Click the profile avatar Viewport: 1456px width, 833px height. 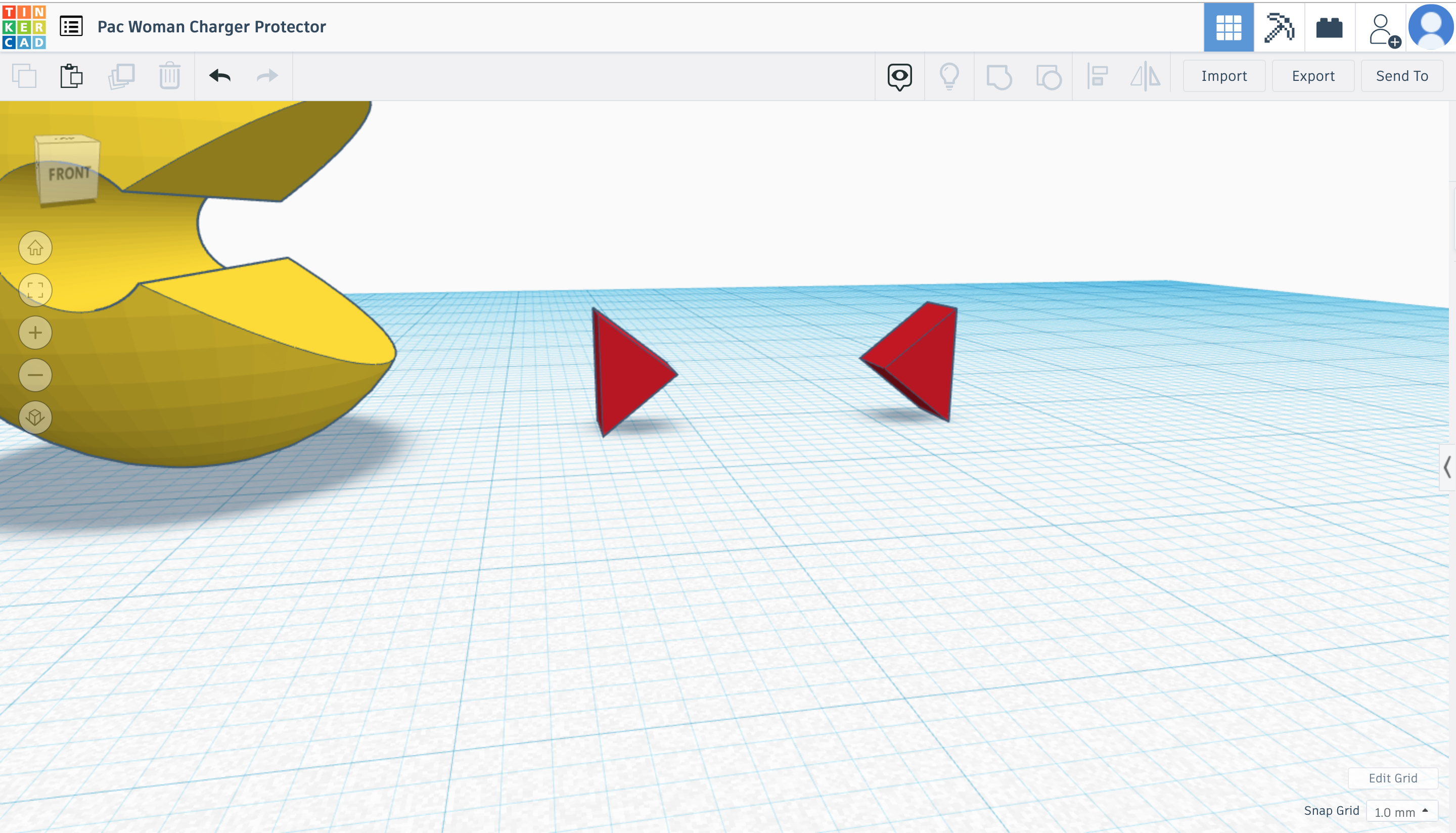[x=1430, y=27]
